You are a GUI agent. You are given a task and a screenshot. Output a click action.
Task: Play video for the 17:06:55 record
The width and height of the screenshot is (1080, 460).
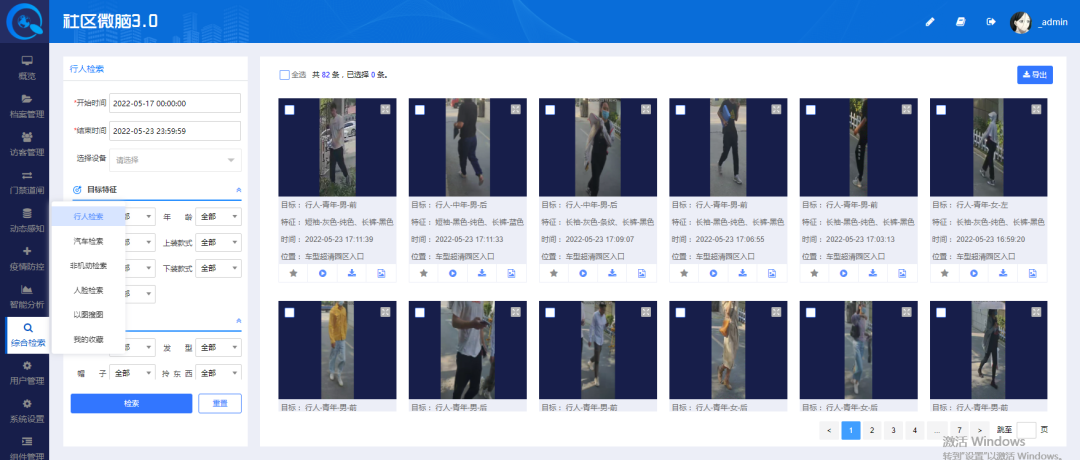click(714, 273)
